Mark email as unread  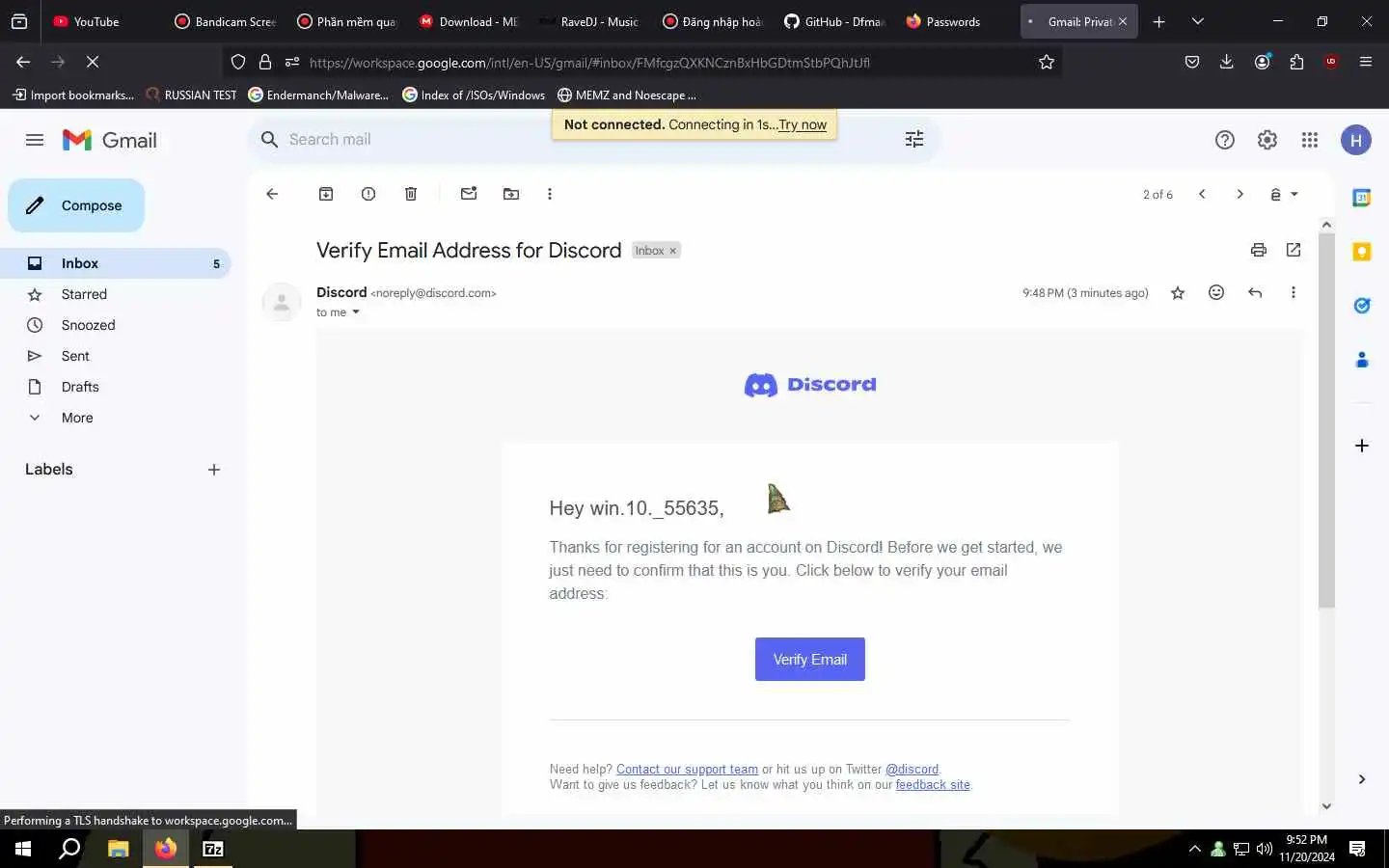pyautogui.click(x=469, y=194)
